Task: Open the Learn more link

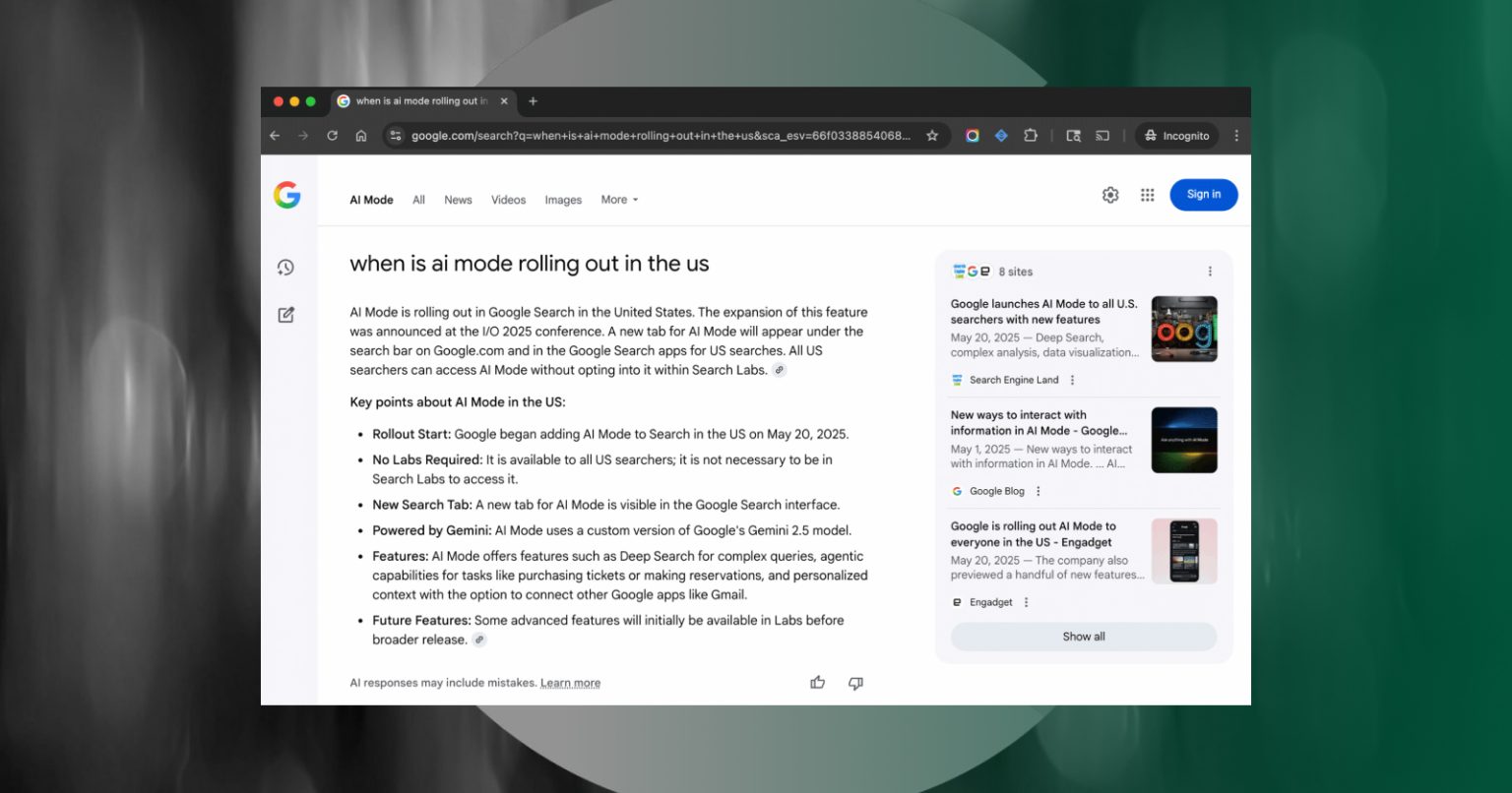Action: [570, 683]
